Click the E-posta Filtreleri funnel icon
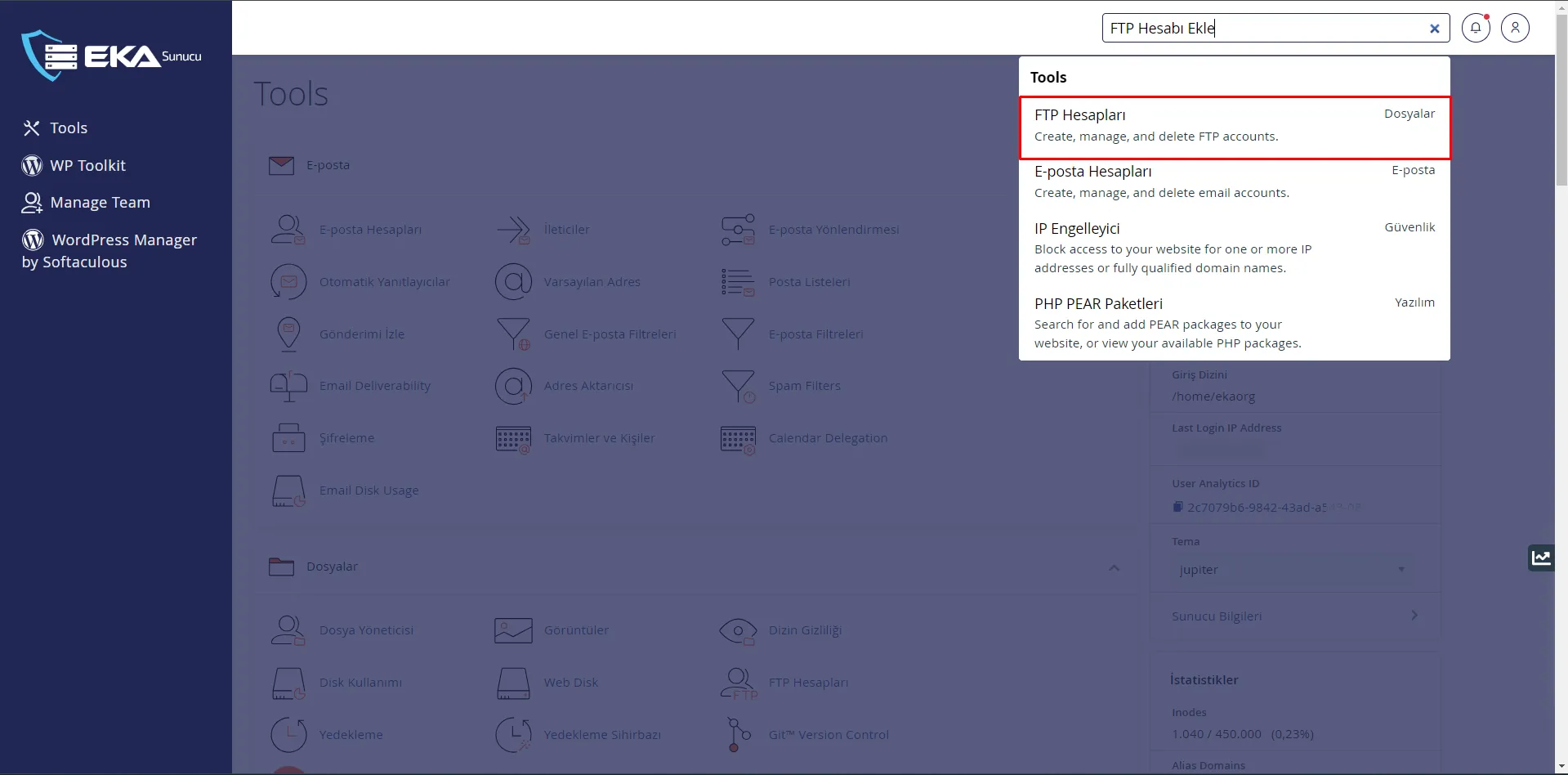The height and width of the screenshot is (775, 1568). [738, 334]
